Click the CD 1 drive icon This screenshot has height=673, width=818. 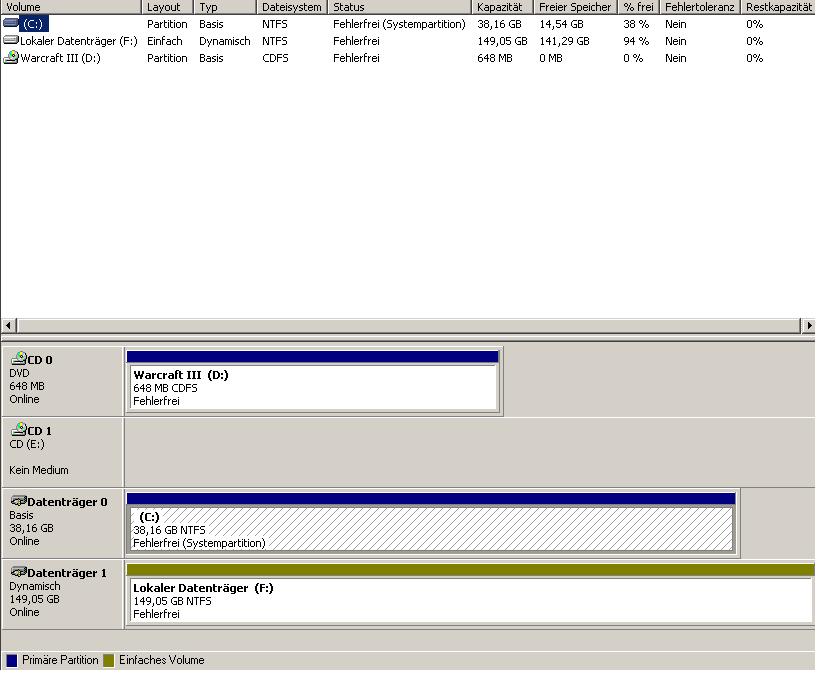click(x=18, y=430)
